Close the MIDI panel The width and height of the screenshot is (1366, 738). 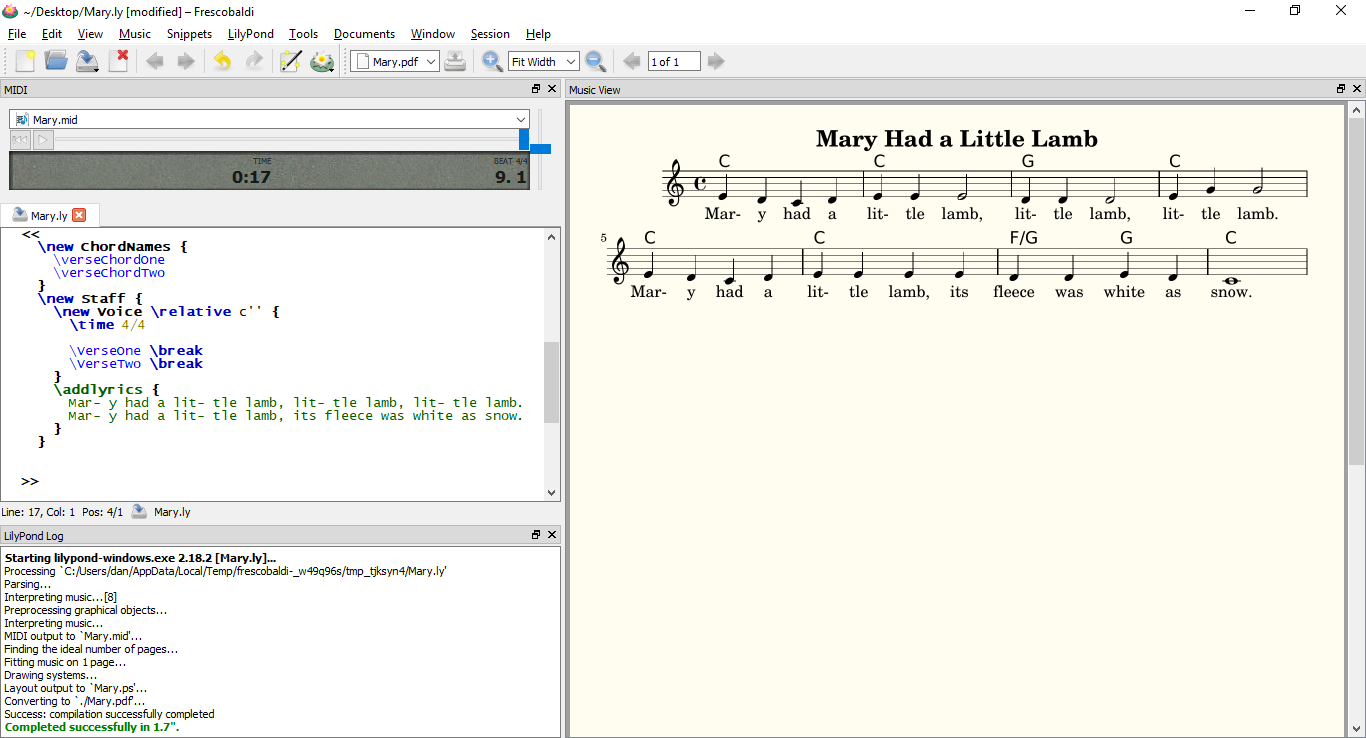coord(552,89)
